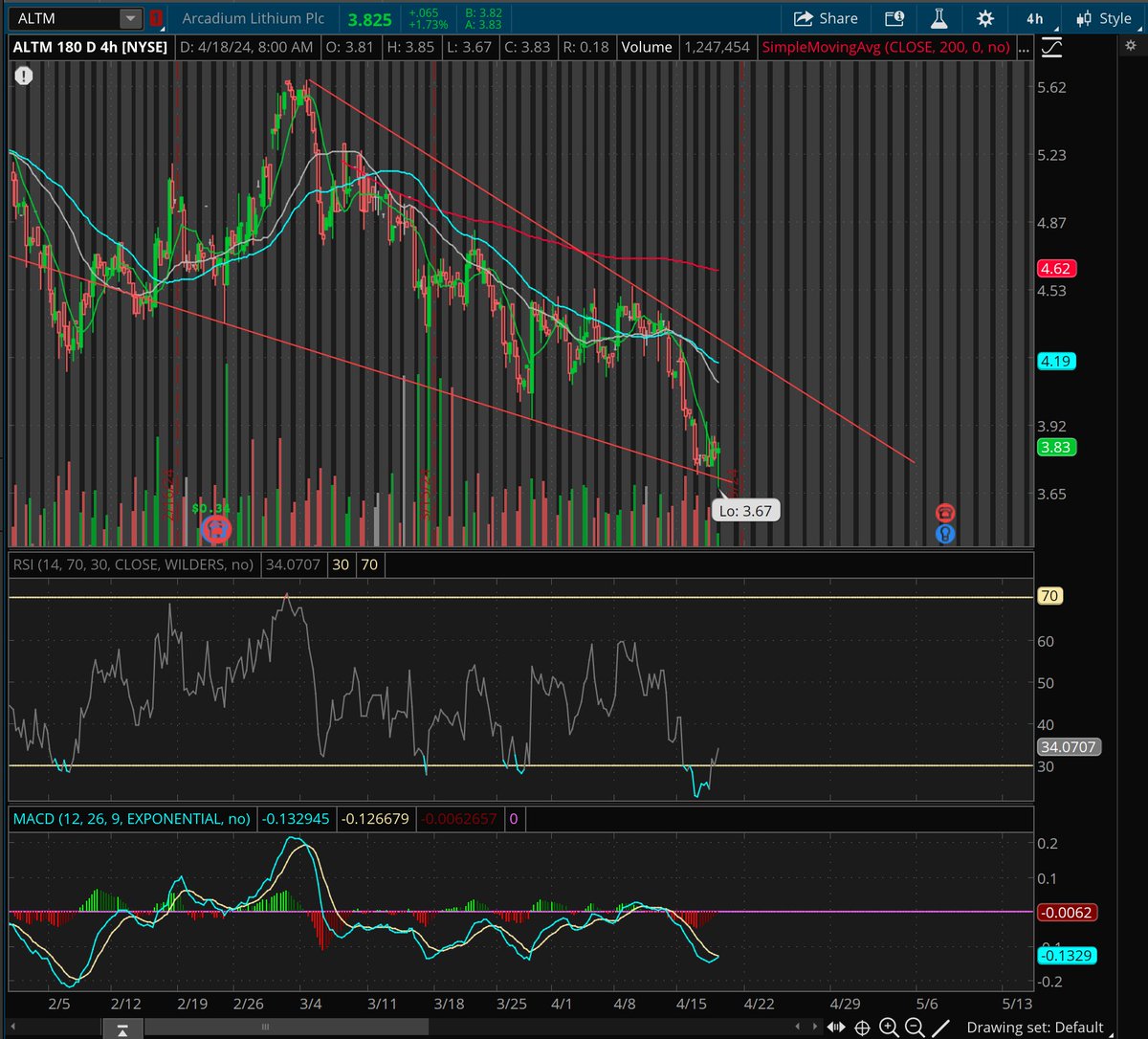Click the -0.0062 MACD axis label
Image resolution: width=1148 pixels, height=1039 pixels.
point(1066,913)
